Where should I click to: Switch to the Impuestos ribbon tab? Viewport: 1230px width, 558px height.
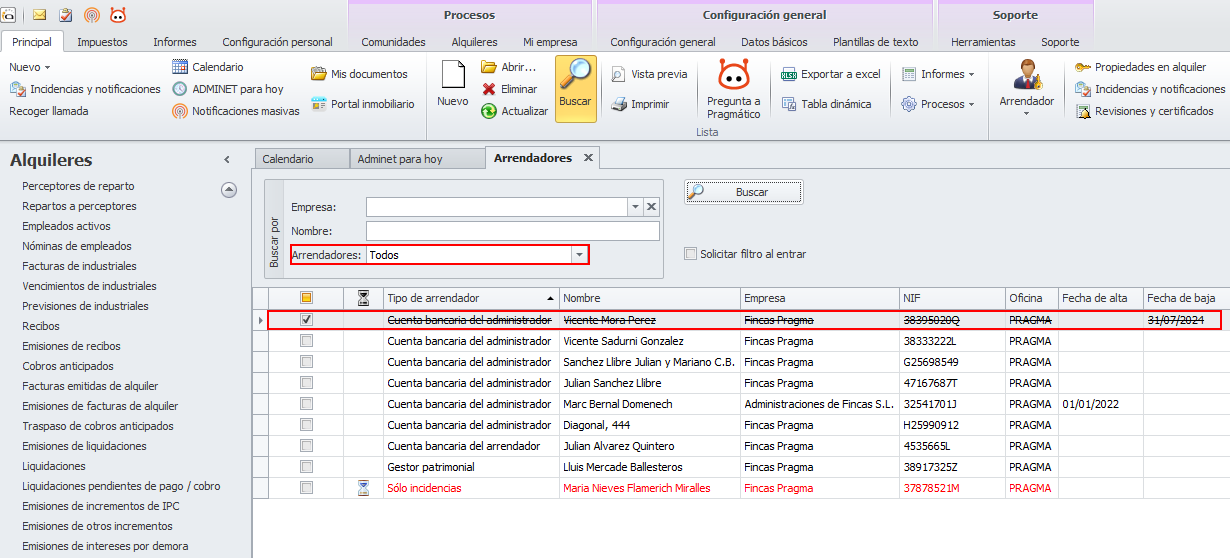[x=102, y=42]
